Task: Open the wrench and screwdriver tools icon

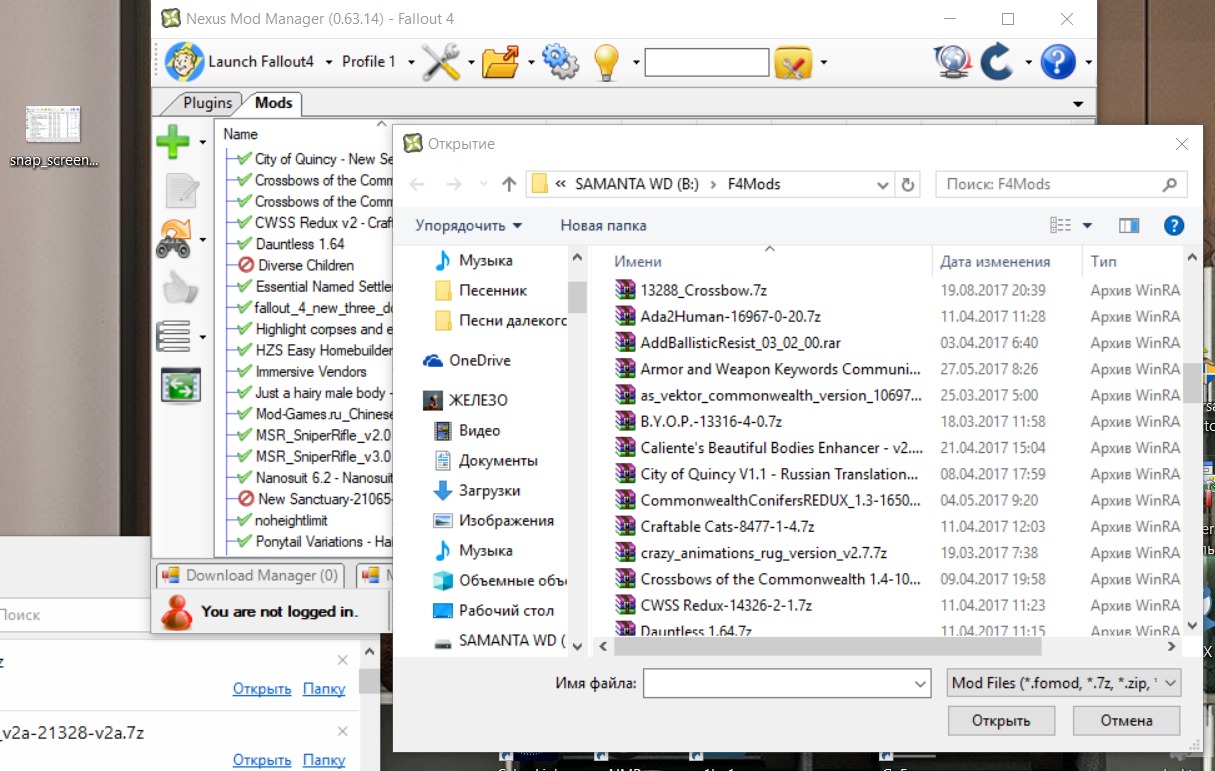Action: tap(440, 62)
